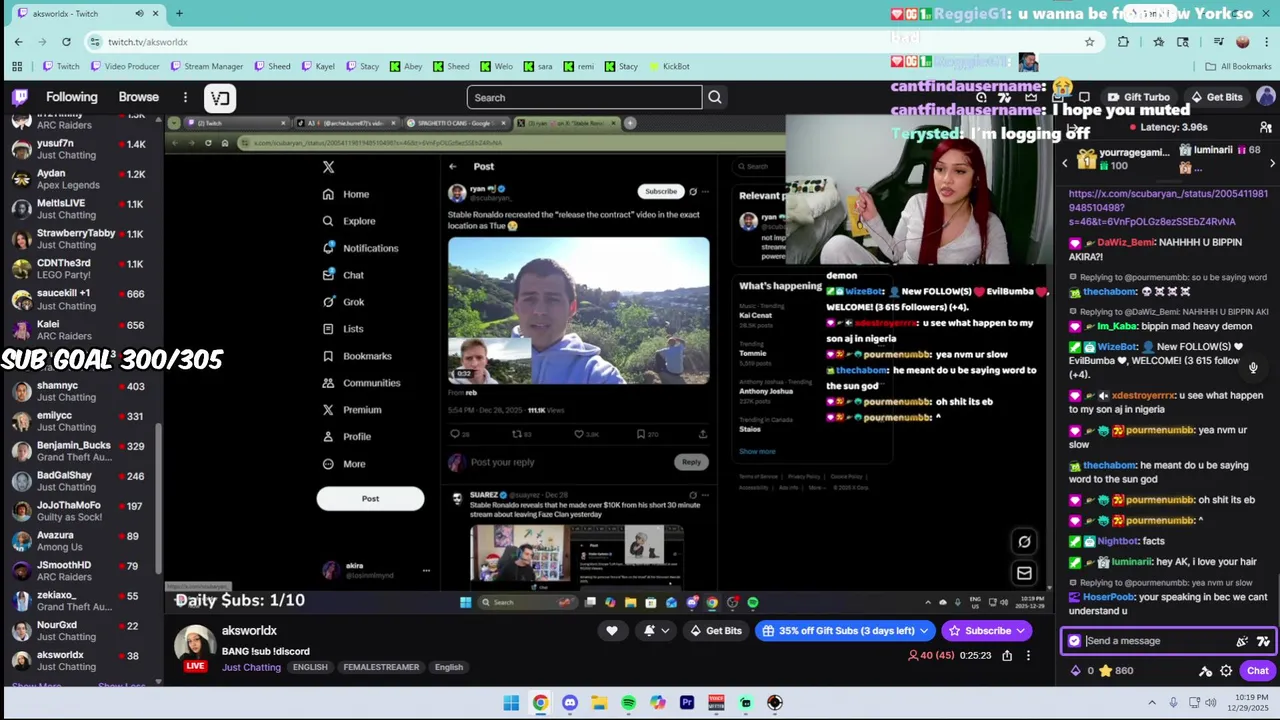The height and width of the screenshot is (720, 1280).
Task: Show hidden system tray icons
Action: click(1152, 703)
